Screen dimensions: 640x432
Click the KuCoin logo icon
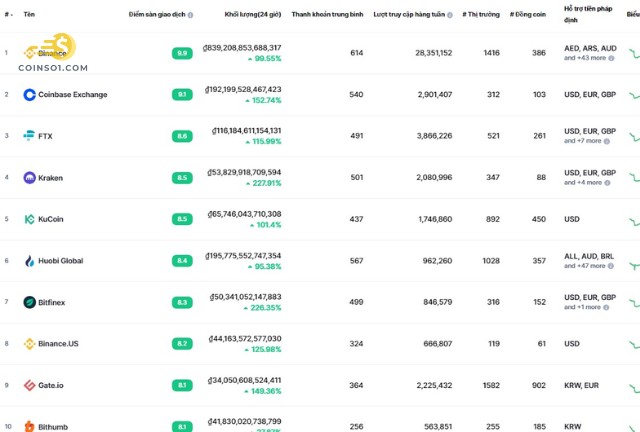point(29,219)
